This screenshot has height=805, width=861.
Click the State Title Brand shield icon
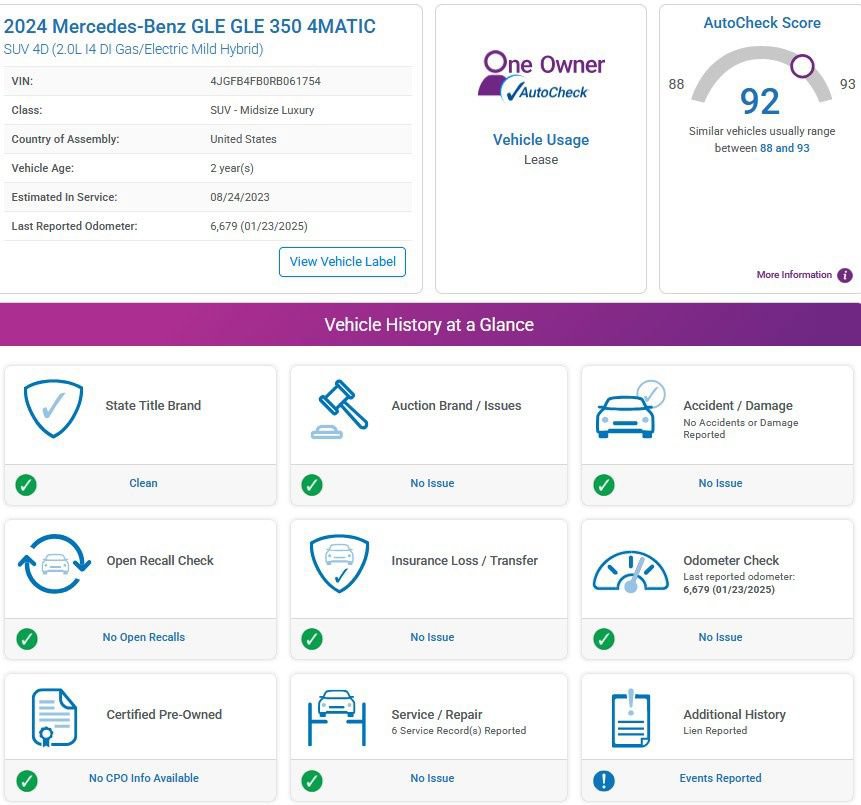pos(53,409)
